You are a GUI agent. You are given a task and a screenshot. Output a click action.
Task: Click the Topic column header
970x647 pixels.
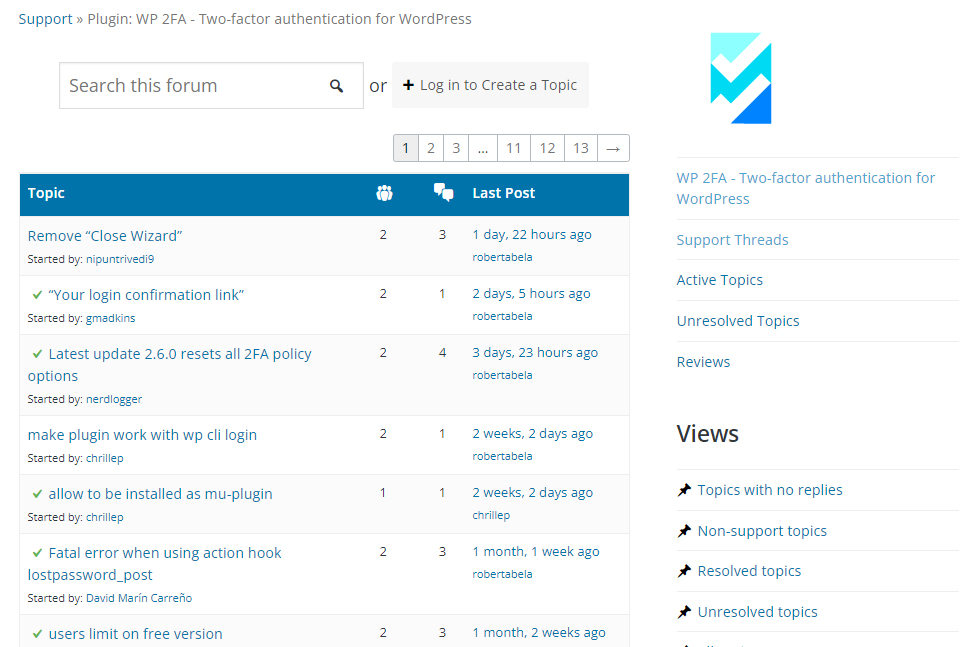coord(46,193)
